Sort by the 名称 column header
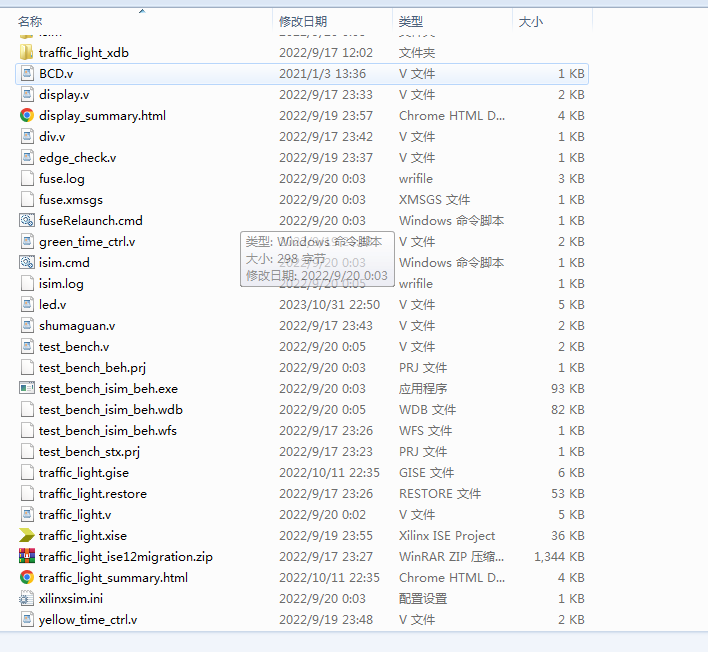 pos(30,21)
